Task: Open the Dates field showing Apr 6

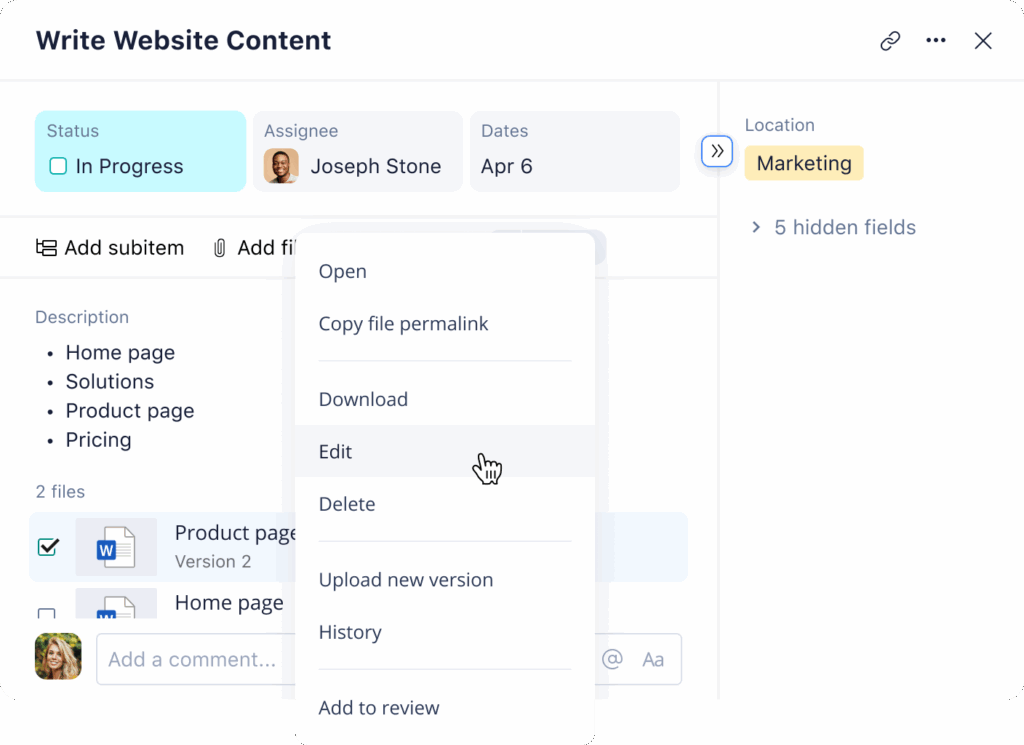Action: [574, 151]
